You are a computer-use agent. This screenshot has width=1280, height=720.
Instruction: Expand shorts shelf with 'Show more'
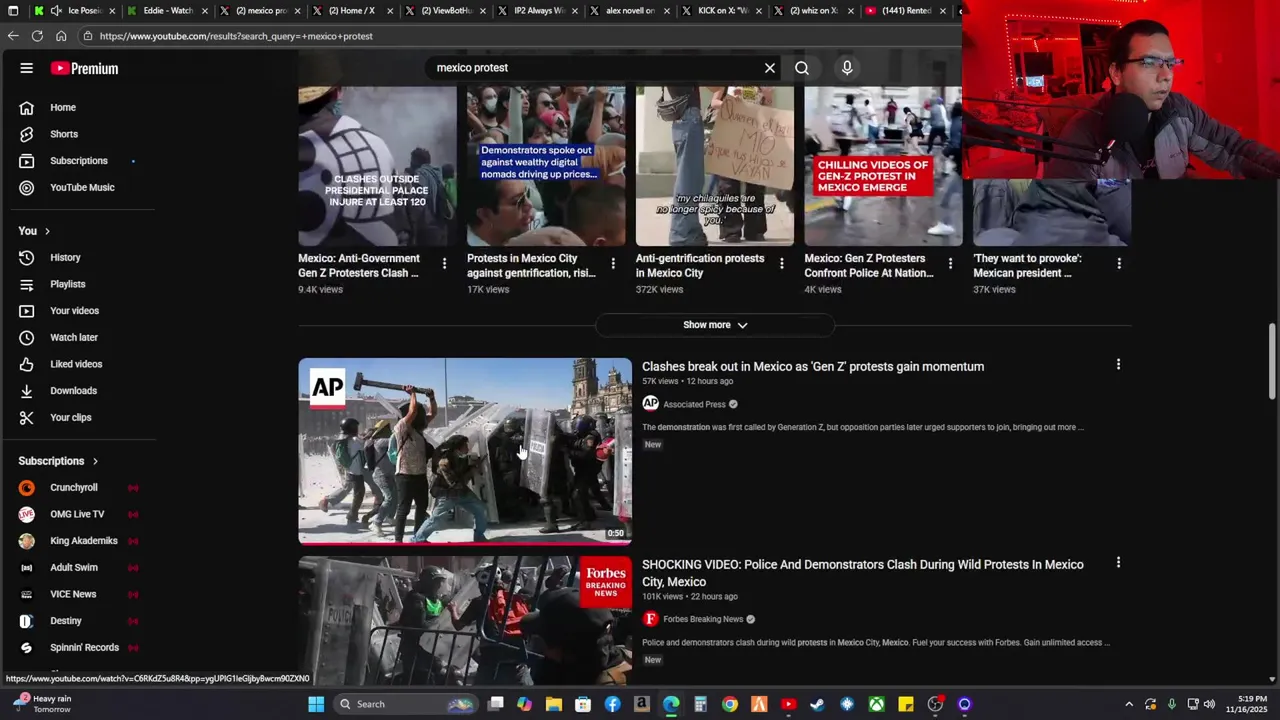715,325
